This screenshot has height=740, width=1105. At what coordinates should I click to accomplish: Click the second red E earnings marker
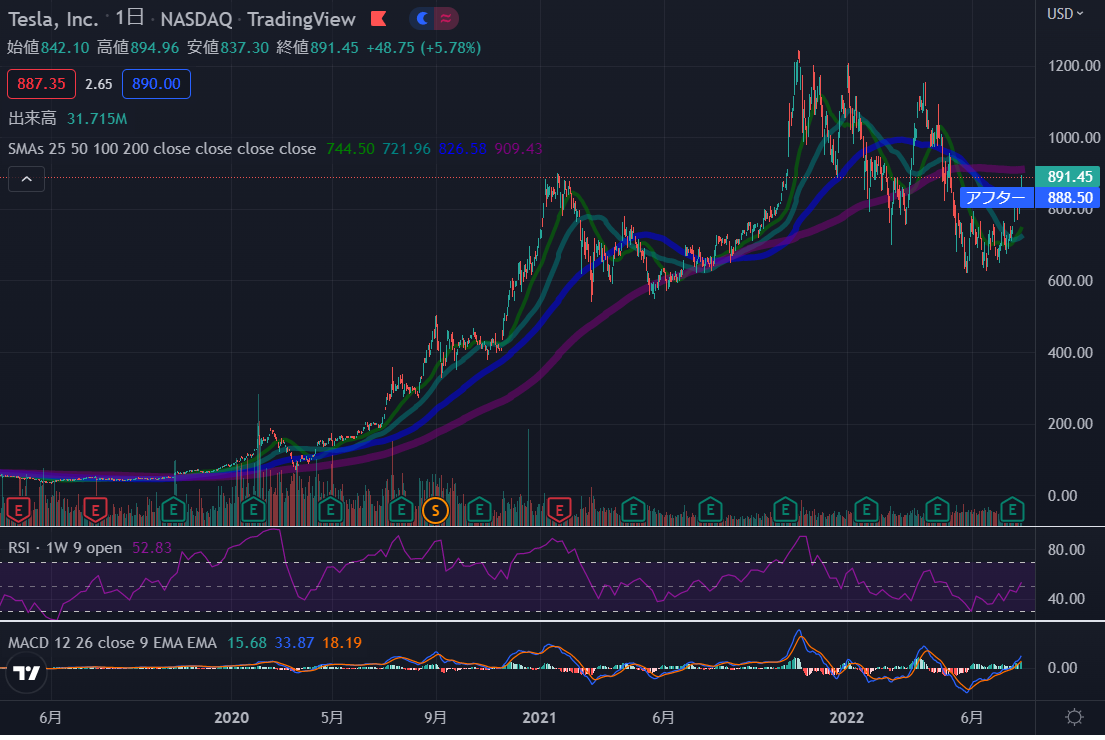[95, 510]
